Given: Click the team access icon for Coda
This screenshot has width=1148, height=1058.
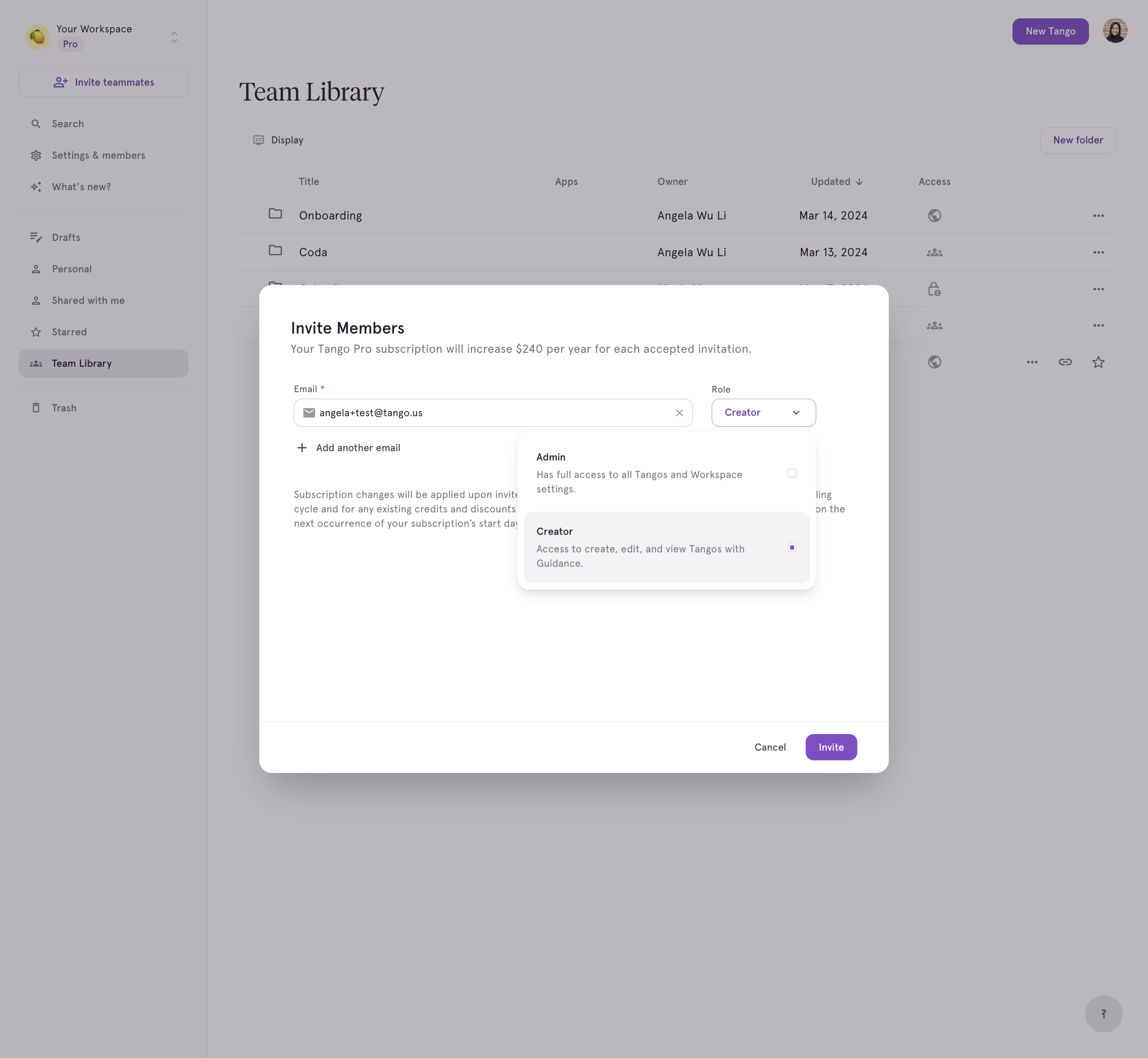Looking at the screenshot, I should pyautogui.click(x=934, y=253).
